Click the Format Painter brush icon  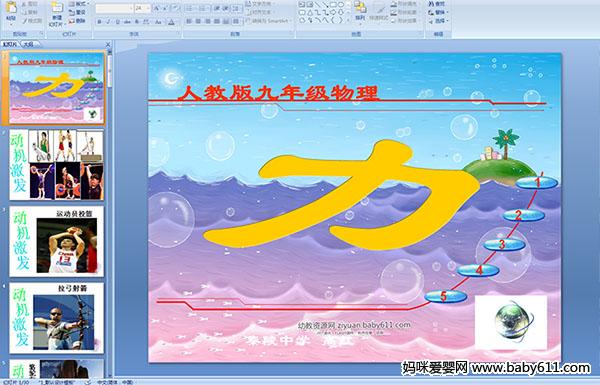coord(25,21)
